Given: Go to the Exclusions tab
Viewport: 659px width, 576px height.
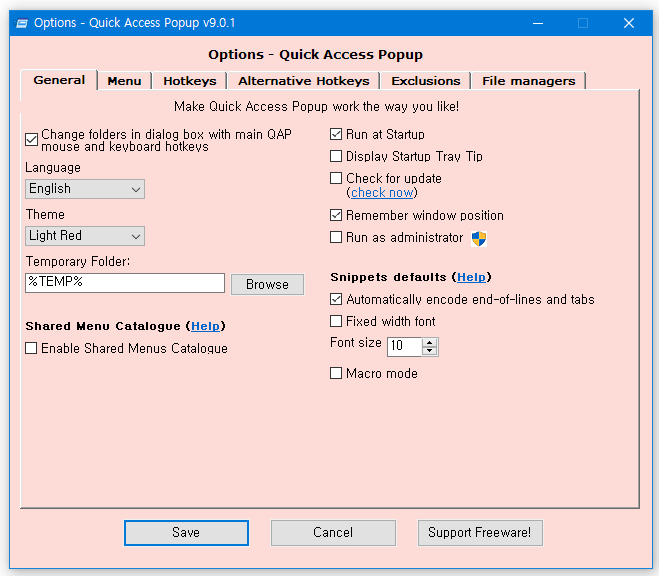Looking at the screenshot, I should [426, 81].
